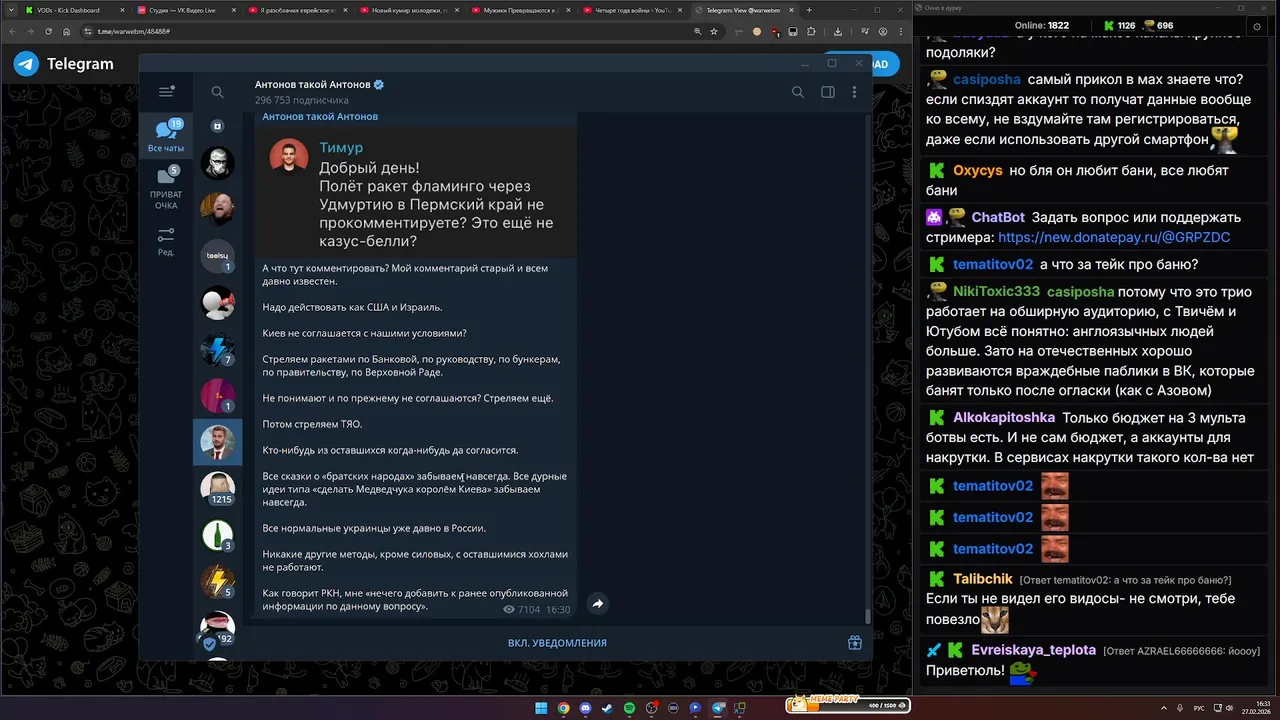The height and width of the screenshot is (720, 1280).
Task: Open the Telegram hamburger menu
Action: click(x=166, y=92)
